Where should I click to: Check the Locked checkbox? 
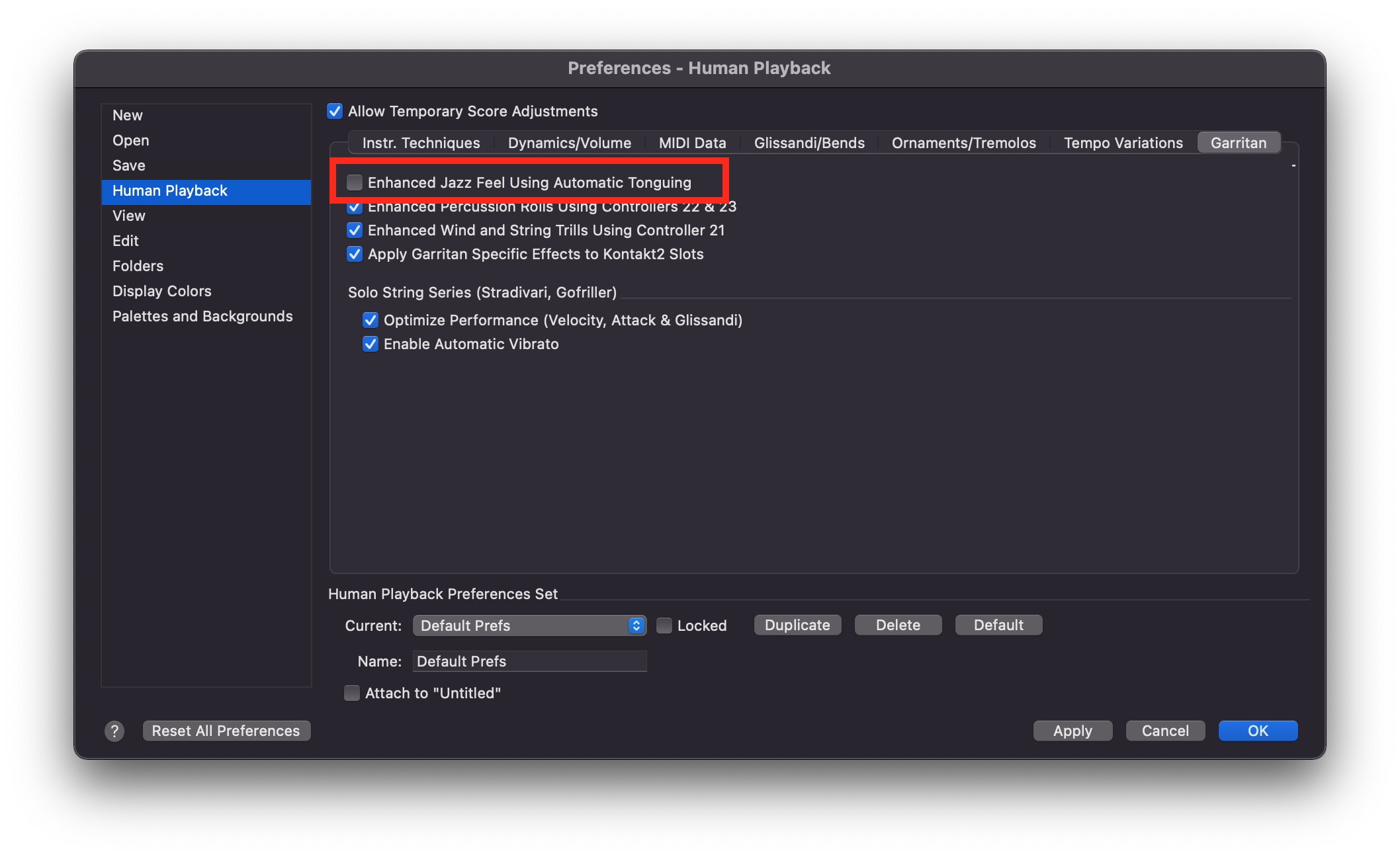664,626
